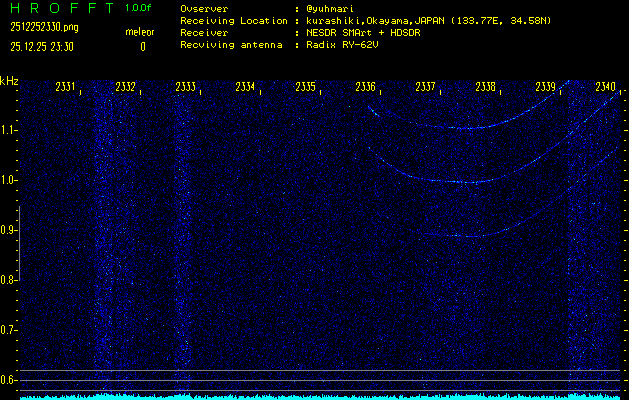Click the 2512252330.png filename
629x400 pixels.
tap(43, 27)
